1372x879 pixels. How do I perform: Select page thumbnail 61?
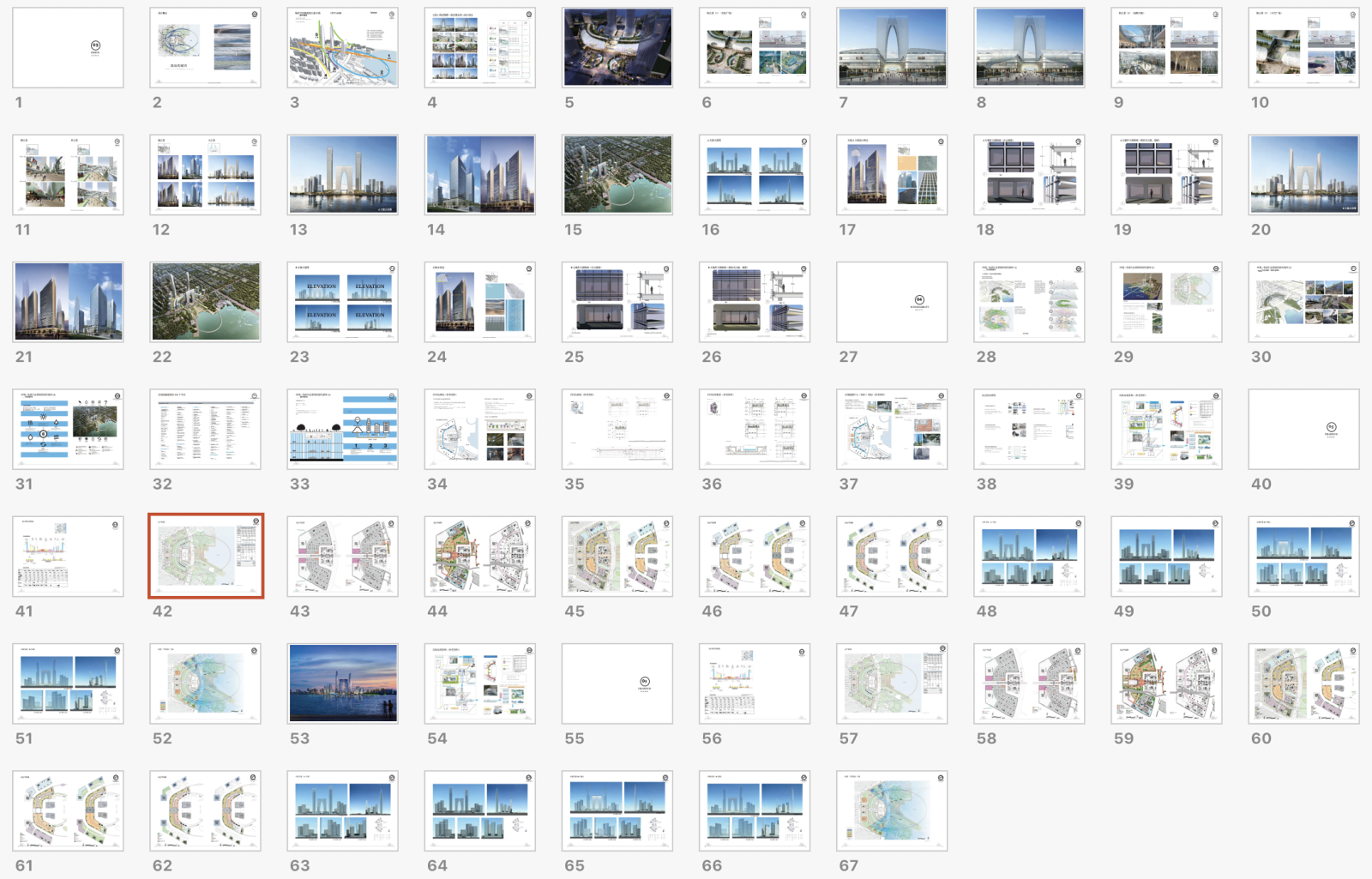click(x=69, y=810)
